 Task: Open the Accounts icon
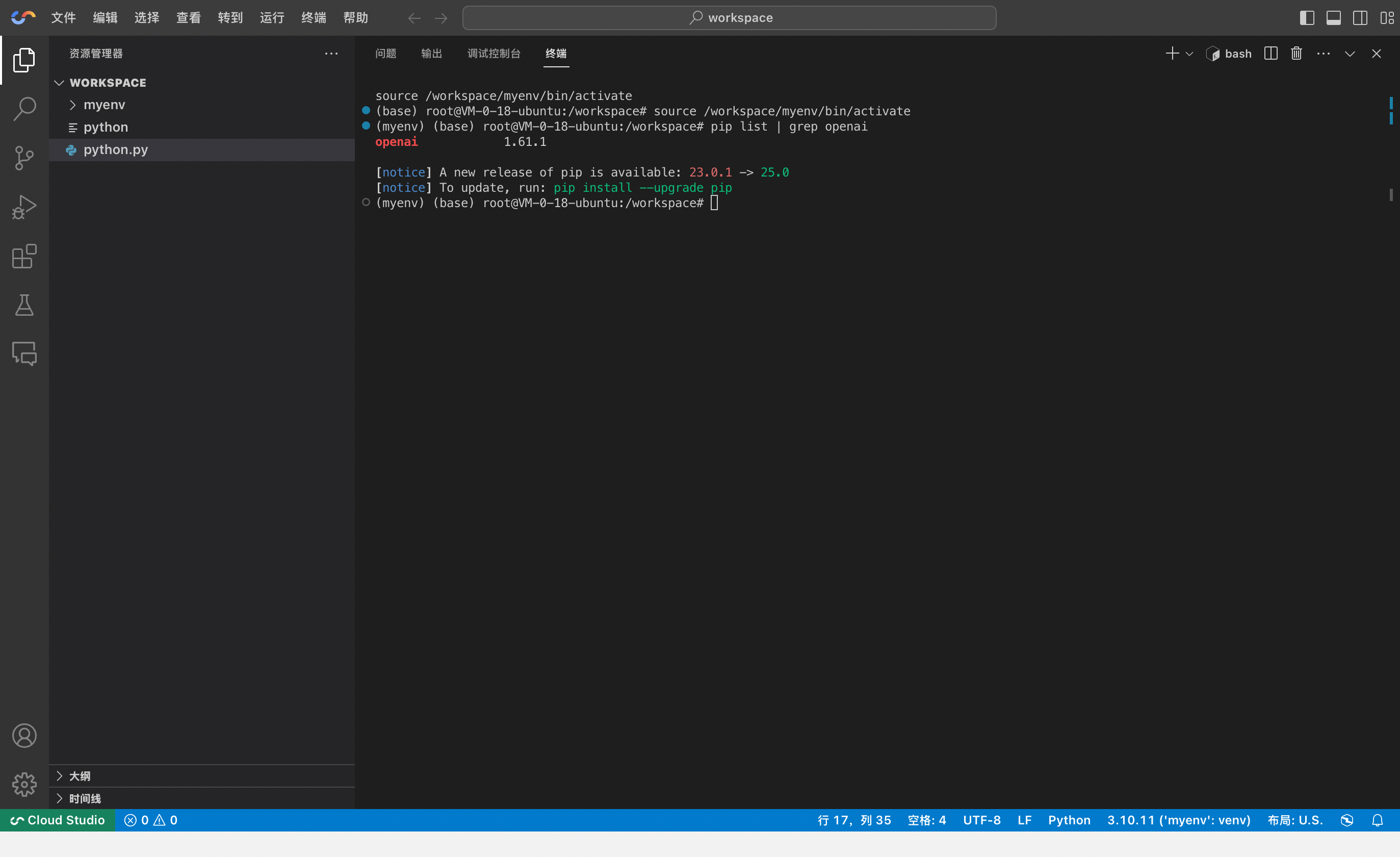[24, 736]
